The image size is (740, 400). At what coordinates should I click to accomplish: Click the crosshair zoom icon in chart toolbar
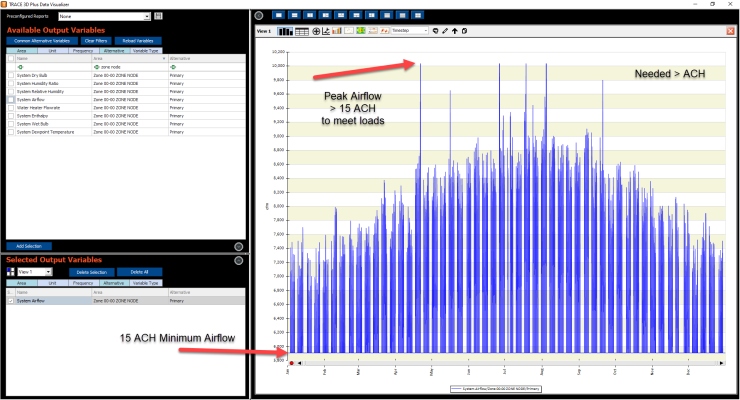click(317, 31)
